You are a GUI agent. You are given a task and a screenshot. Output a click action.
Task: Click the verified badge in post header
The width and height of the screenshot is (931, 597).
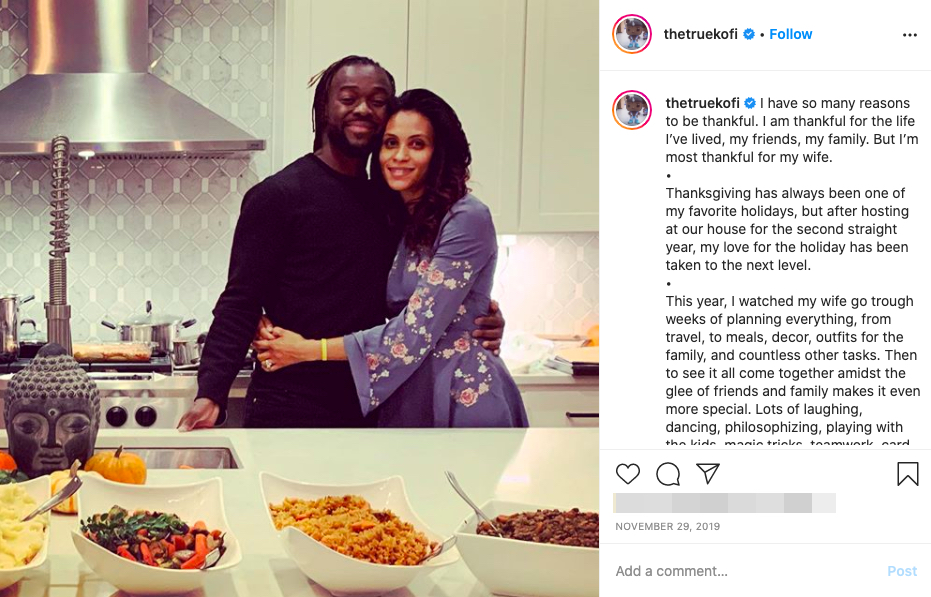(749, 34)
